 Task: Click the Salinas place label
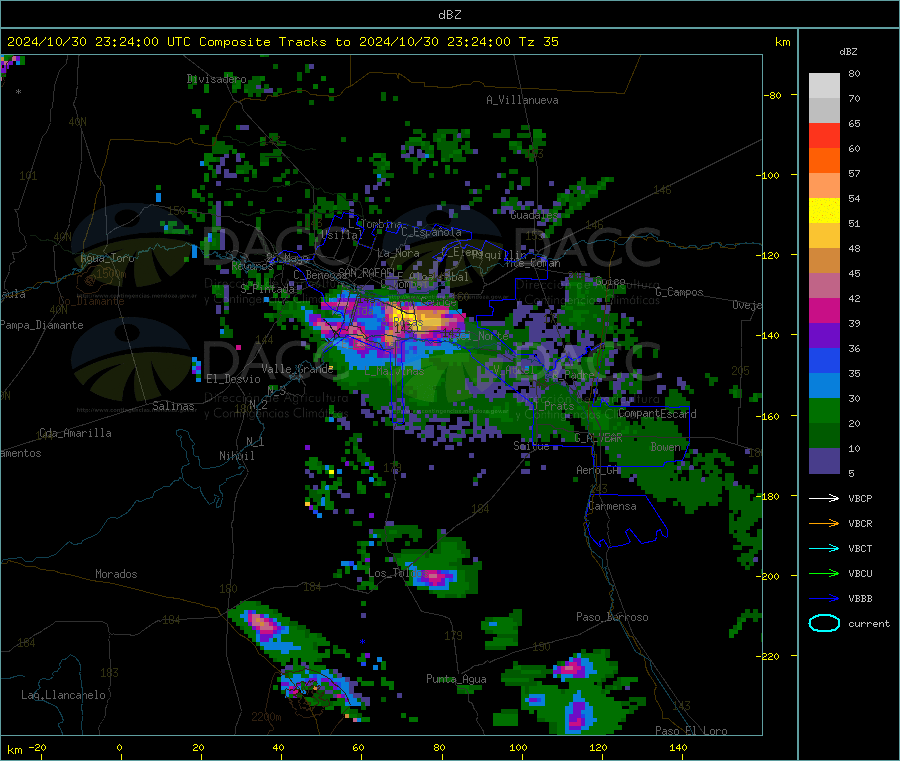point(173,406)
